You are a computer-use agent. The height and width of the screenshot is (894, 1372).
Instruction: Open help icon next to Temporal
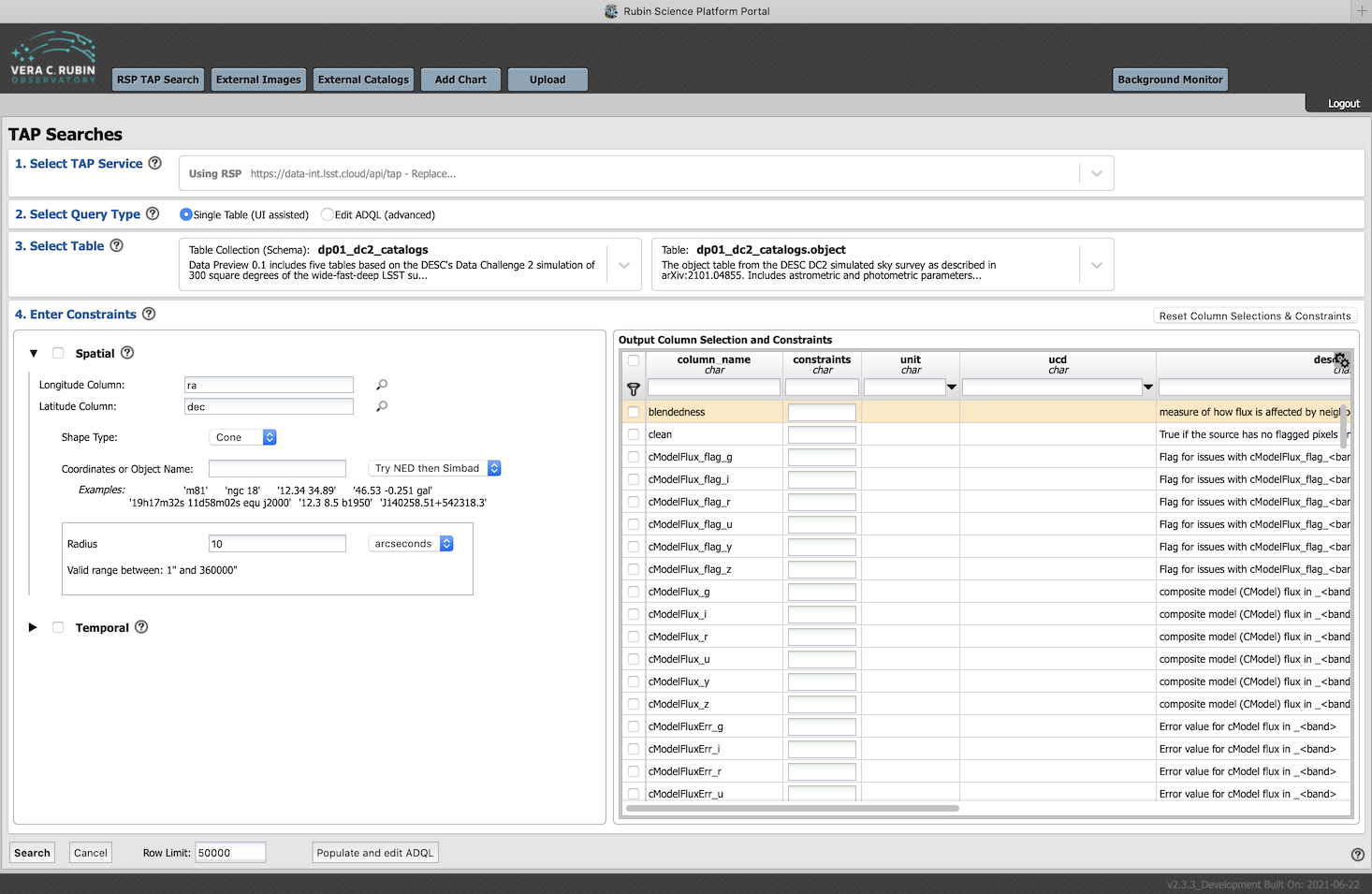pos(141,627)
